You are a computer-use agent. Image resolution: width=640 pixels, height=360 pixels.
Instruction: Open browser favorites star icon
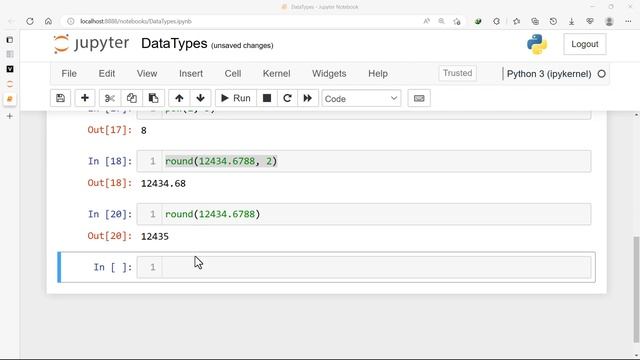point(517,21)
